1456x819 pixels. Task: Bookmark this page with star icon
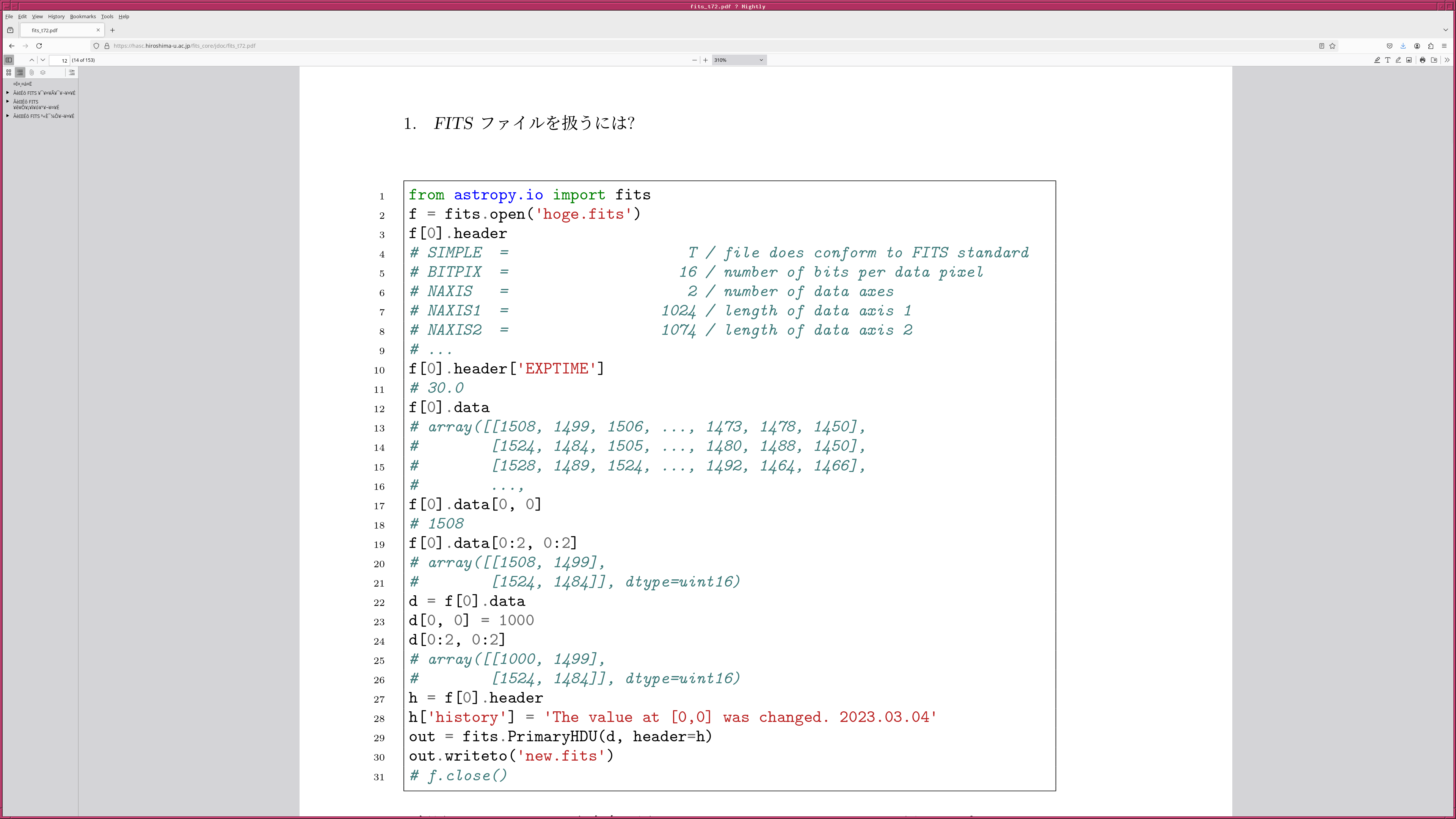coord(1332,46)
